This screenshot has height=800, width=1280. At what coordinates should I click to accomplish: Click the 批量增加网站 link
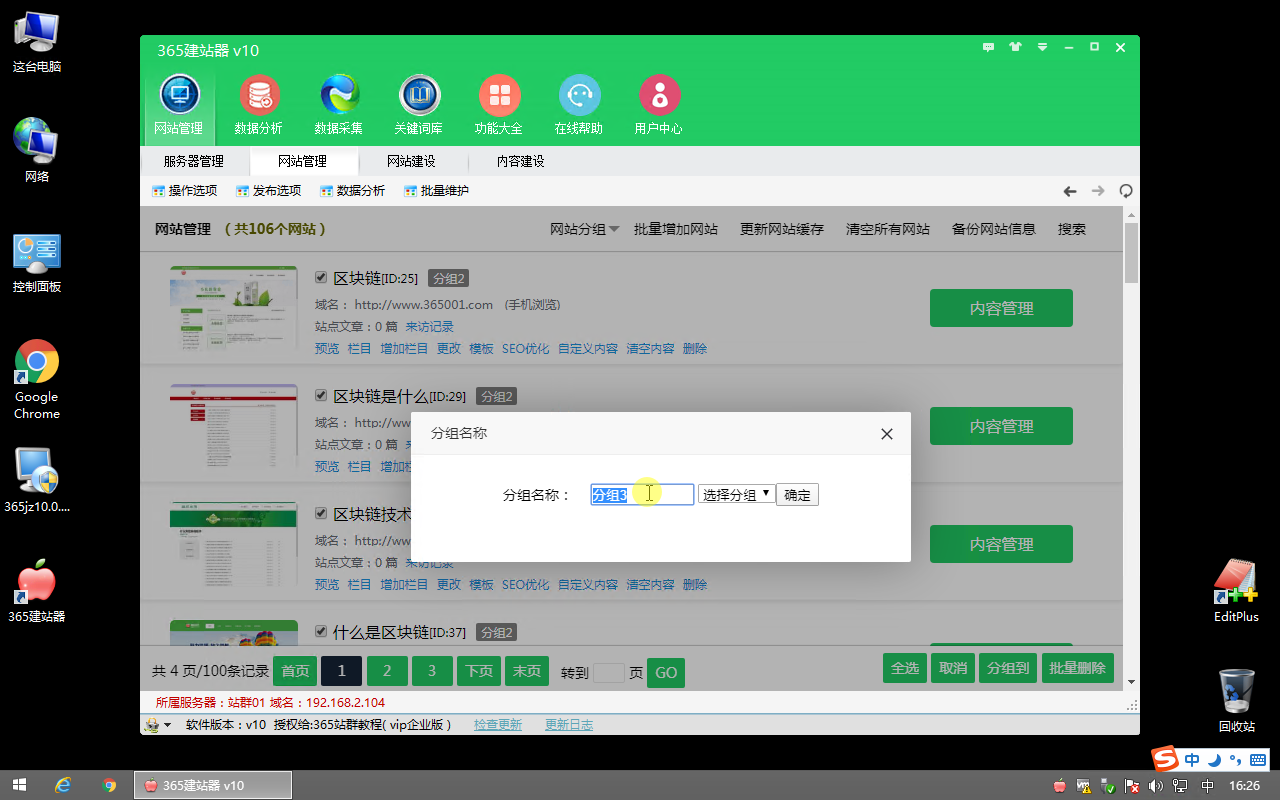point(676,229)
